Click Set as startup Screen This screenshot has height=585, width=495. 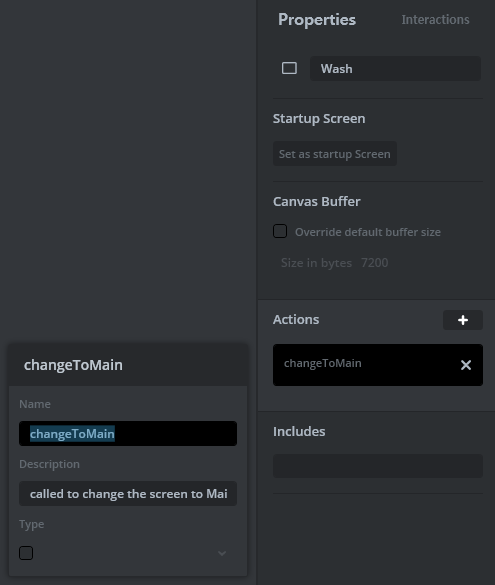click(x=335, y=154)
